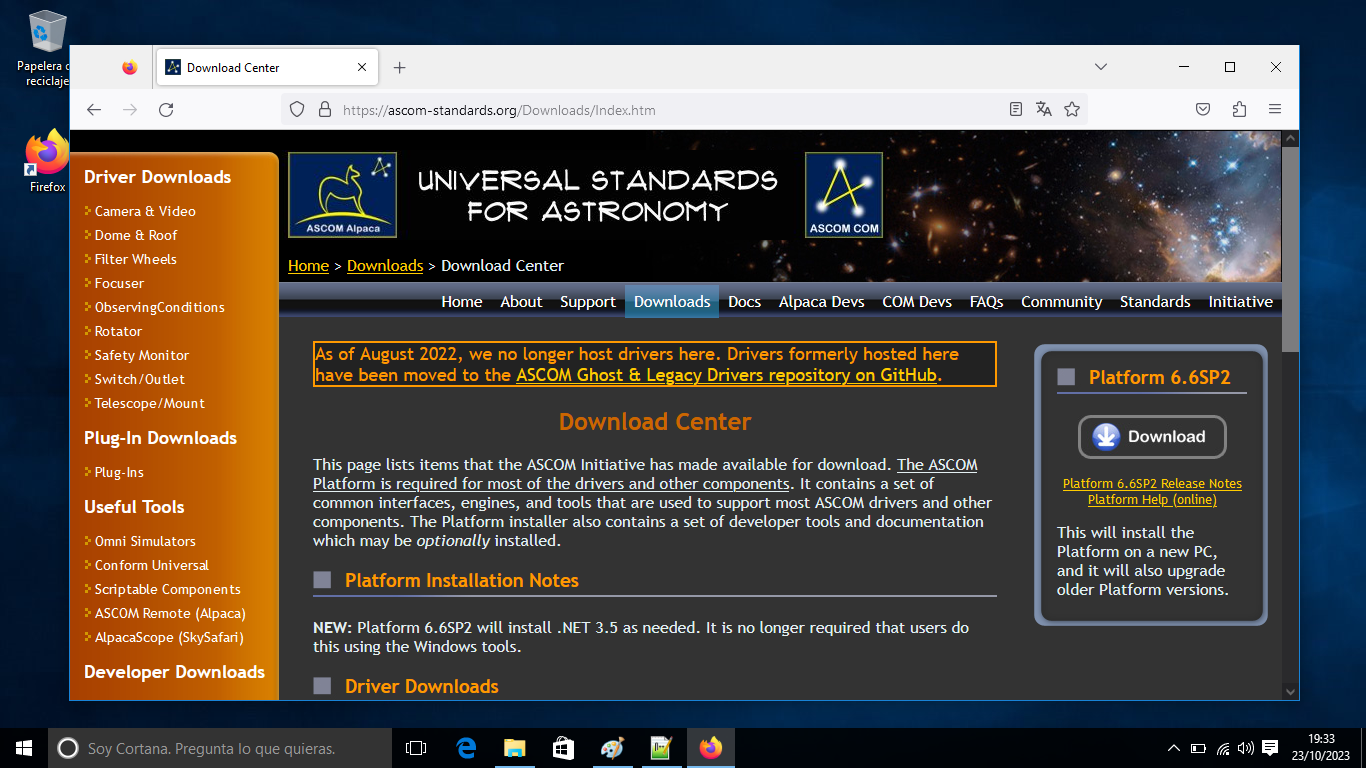Open the Standards navigation item
The image size is (1366, 768).
click(x=1155, y=302)
